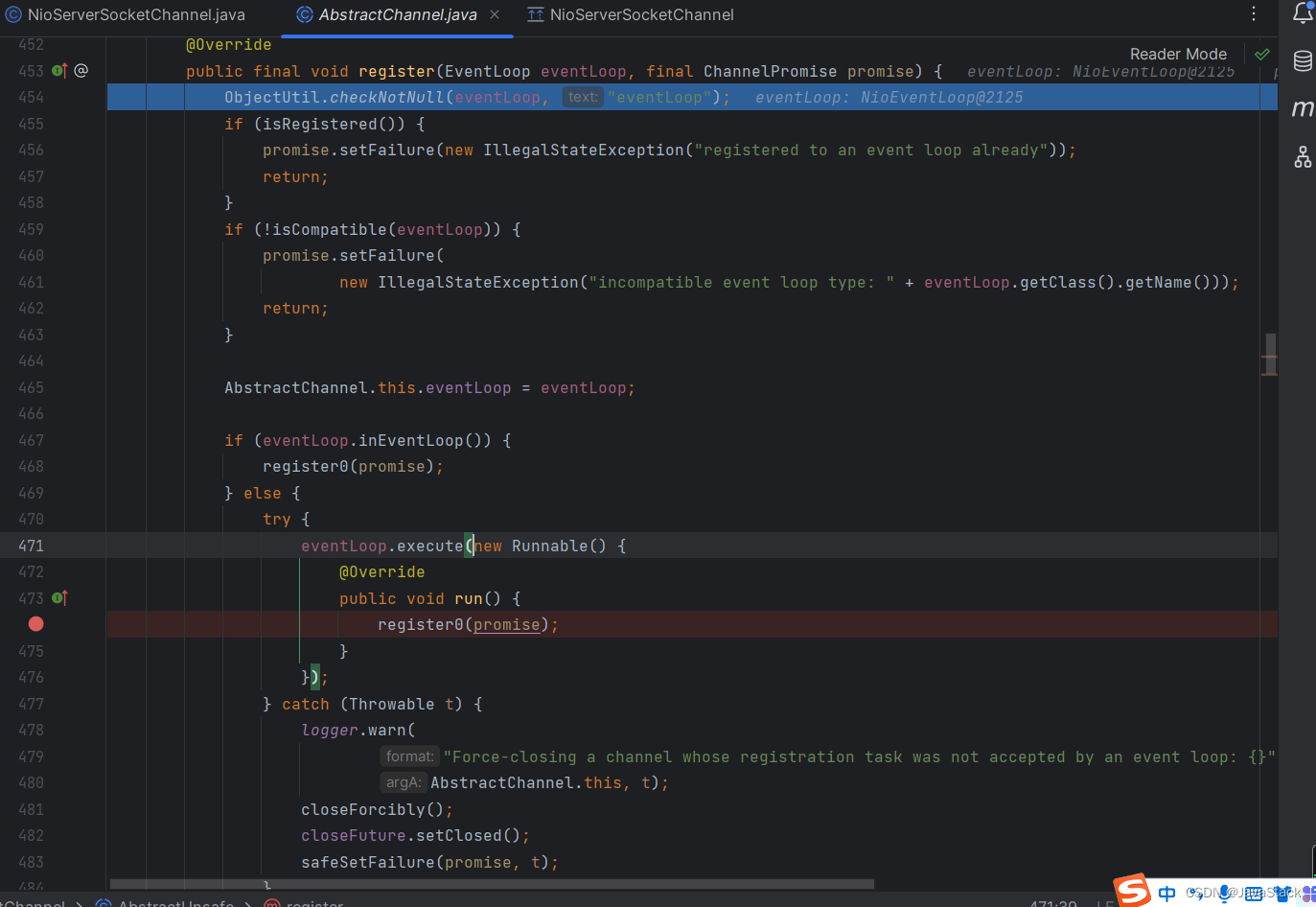Click the green inspections checkmark

click(x=1262, y=55)
